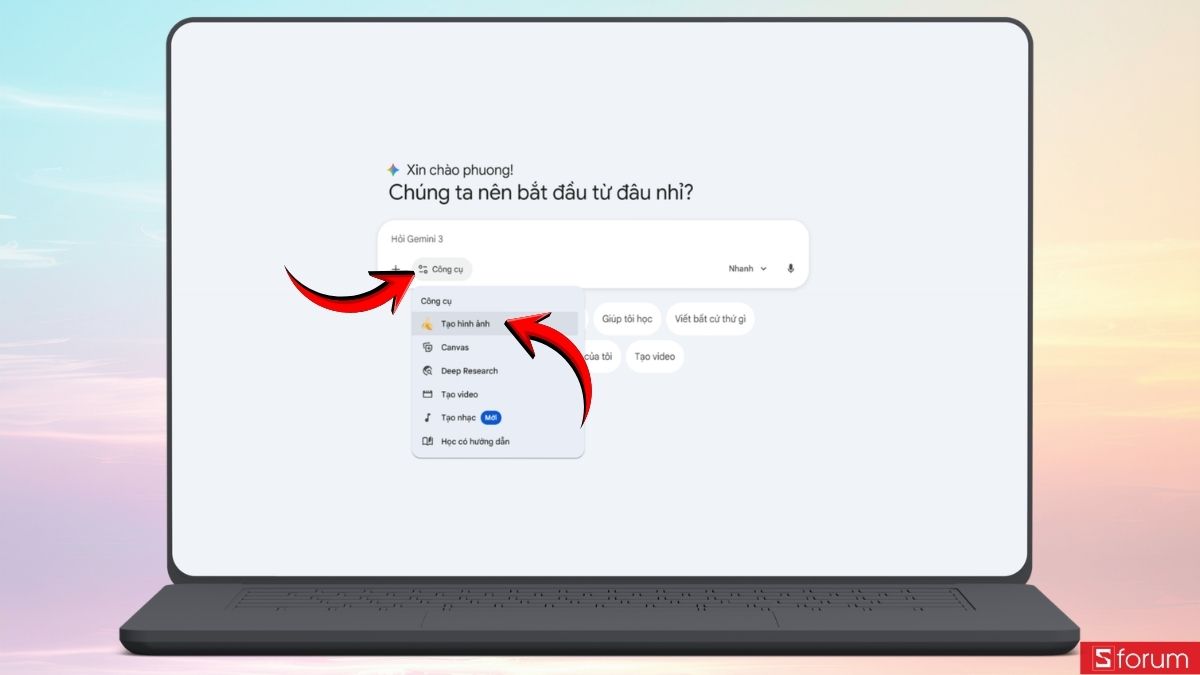
Task: Activate the microphone voice input icon
Action: coord(790,269)
